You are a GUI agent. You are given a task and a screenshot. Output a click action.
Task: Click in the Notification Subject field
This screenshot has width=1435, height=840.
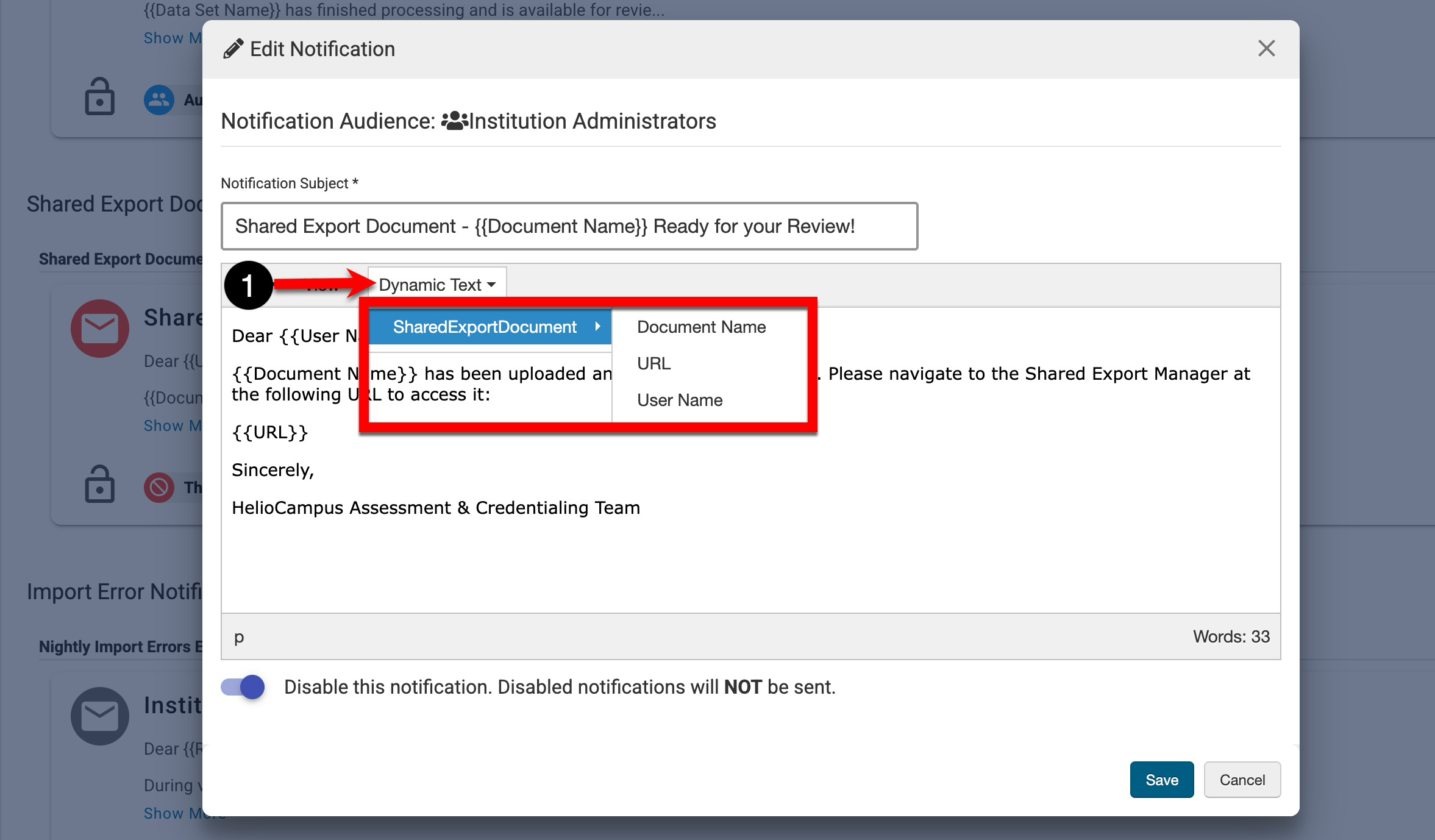point(569,226)
